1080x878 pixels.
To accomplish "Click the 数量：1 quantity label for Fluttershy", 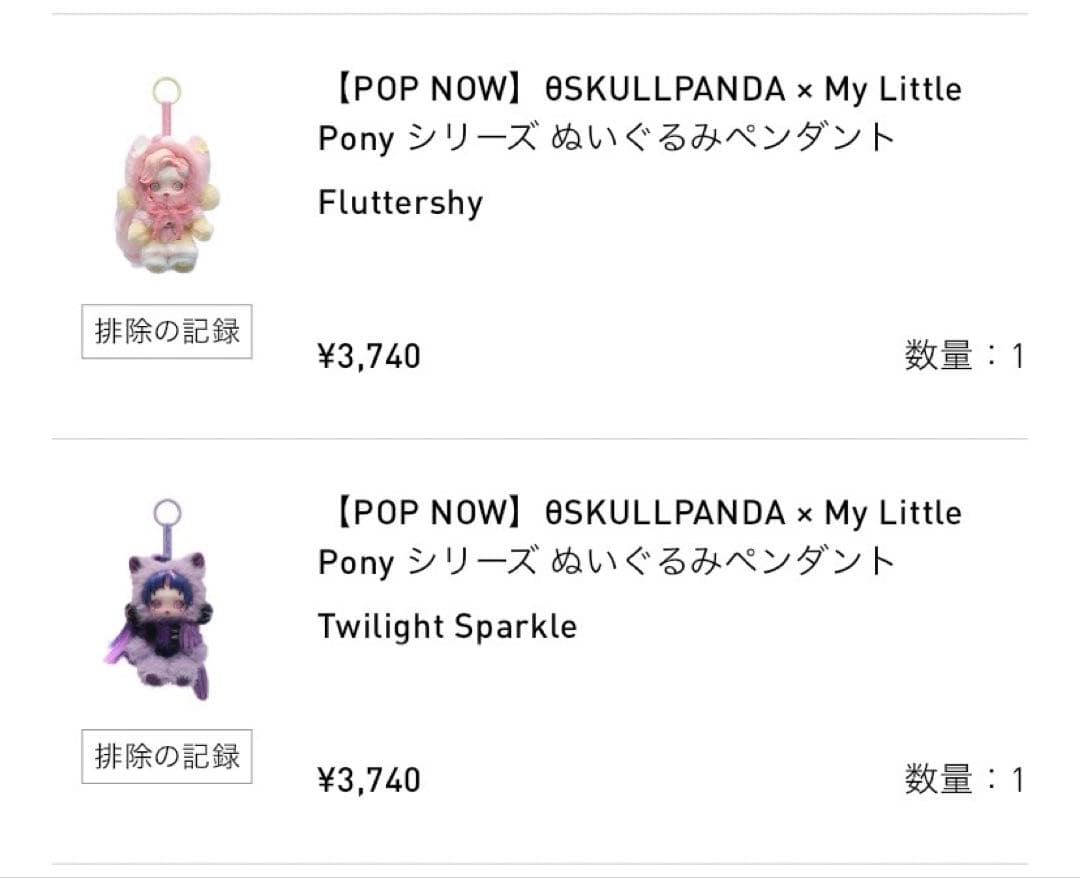I will click(965, 356).
